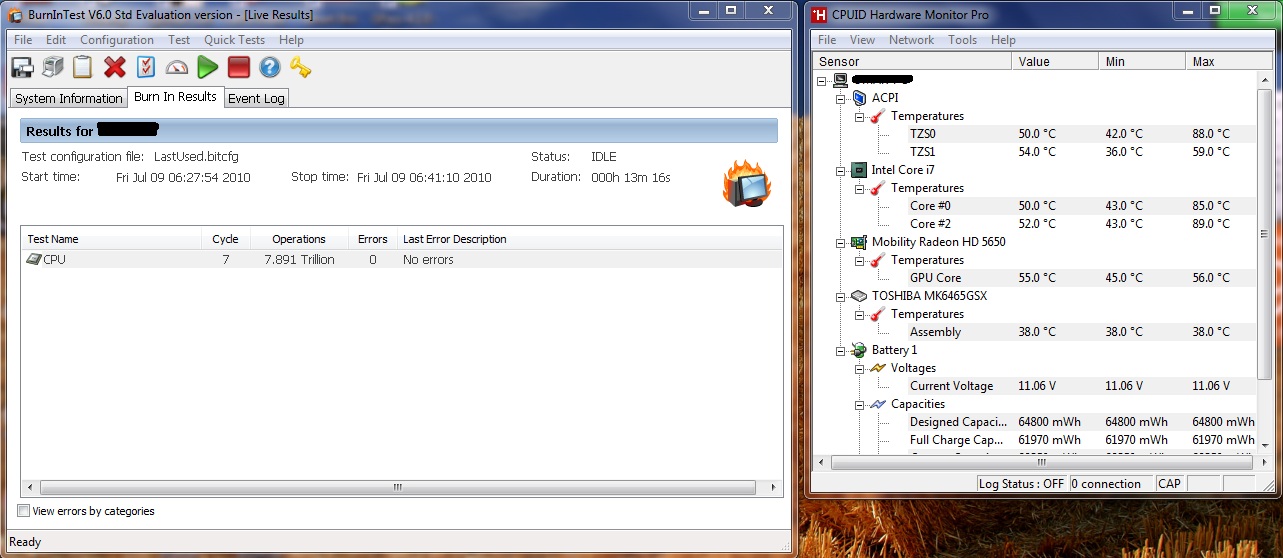Collapse the Battery 1 node

(x=841, y=350)
